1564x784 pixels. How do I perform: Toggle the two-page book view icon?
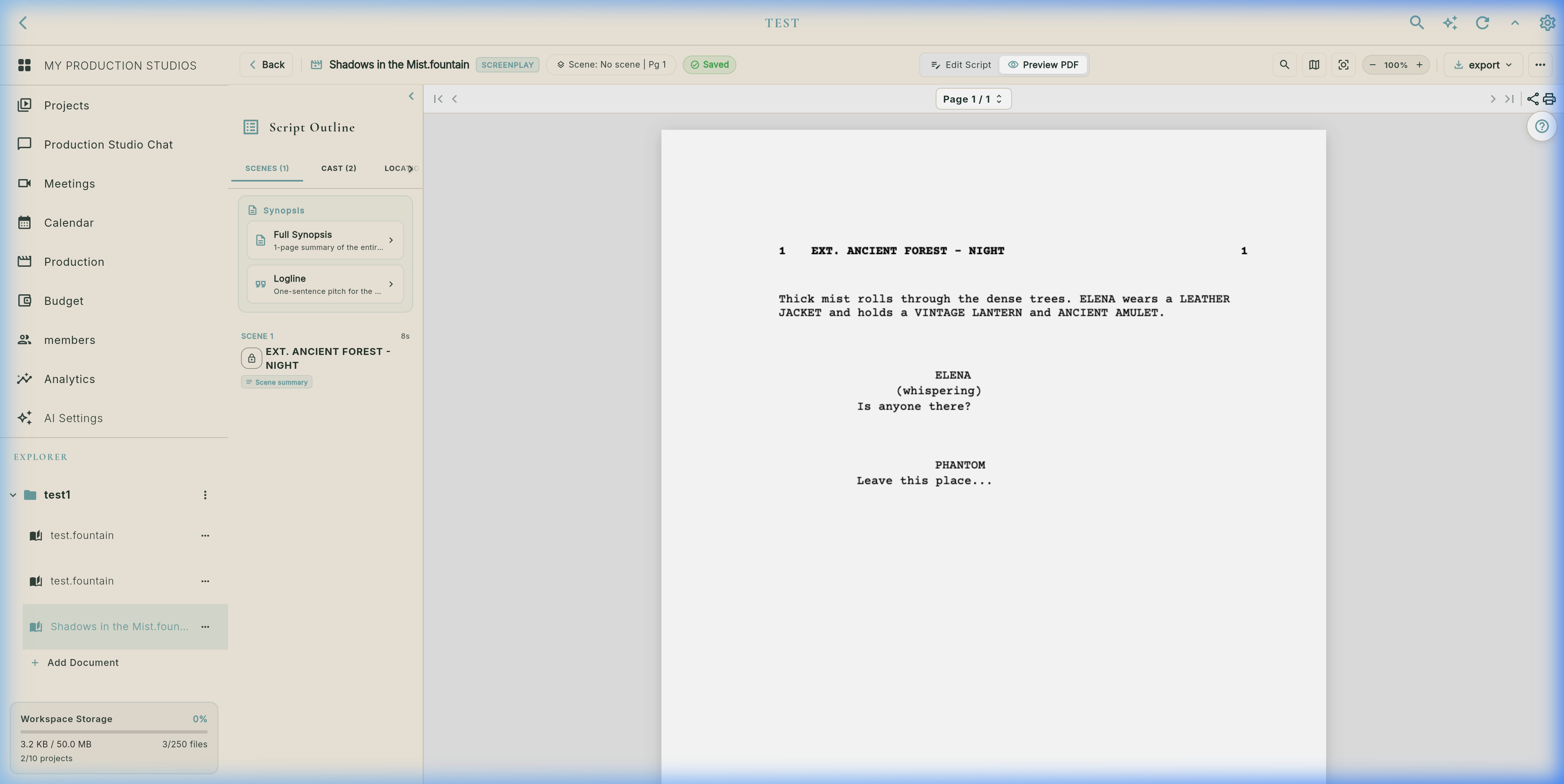(x=1314, y=65)
